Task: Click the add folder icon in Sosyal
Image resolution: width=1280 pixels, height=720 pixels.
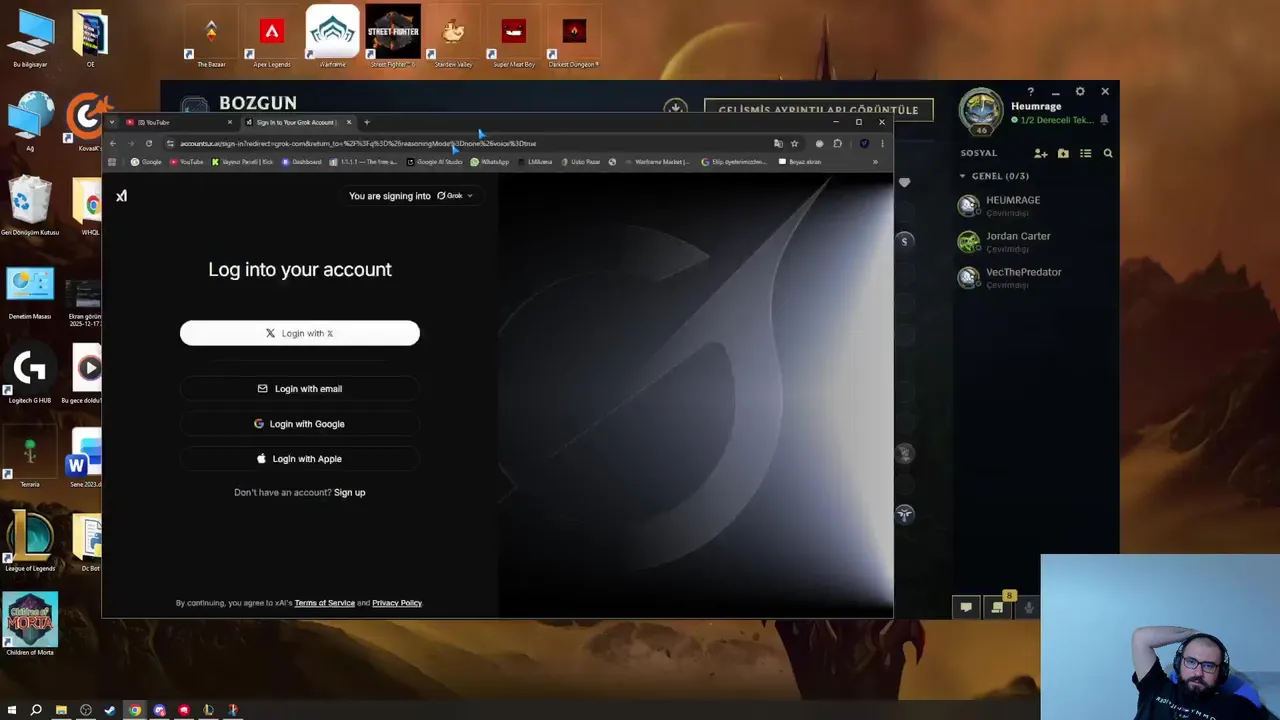Action: point(1063,153)
